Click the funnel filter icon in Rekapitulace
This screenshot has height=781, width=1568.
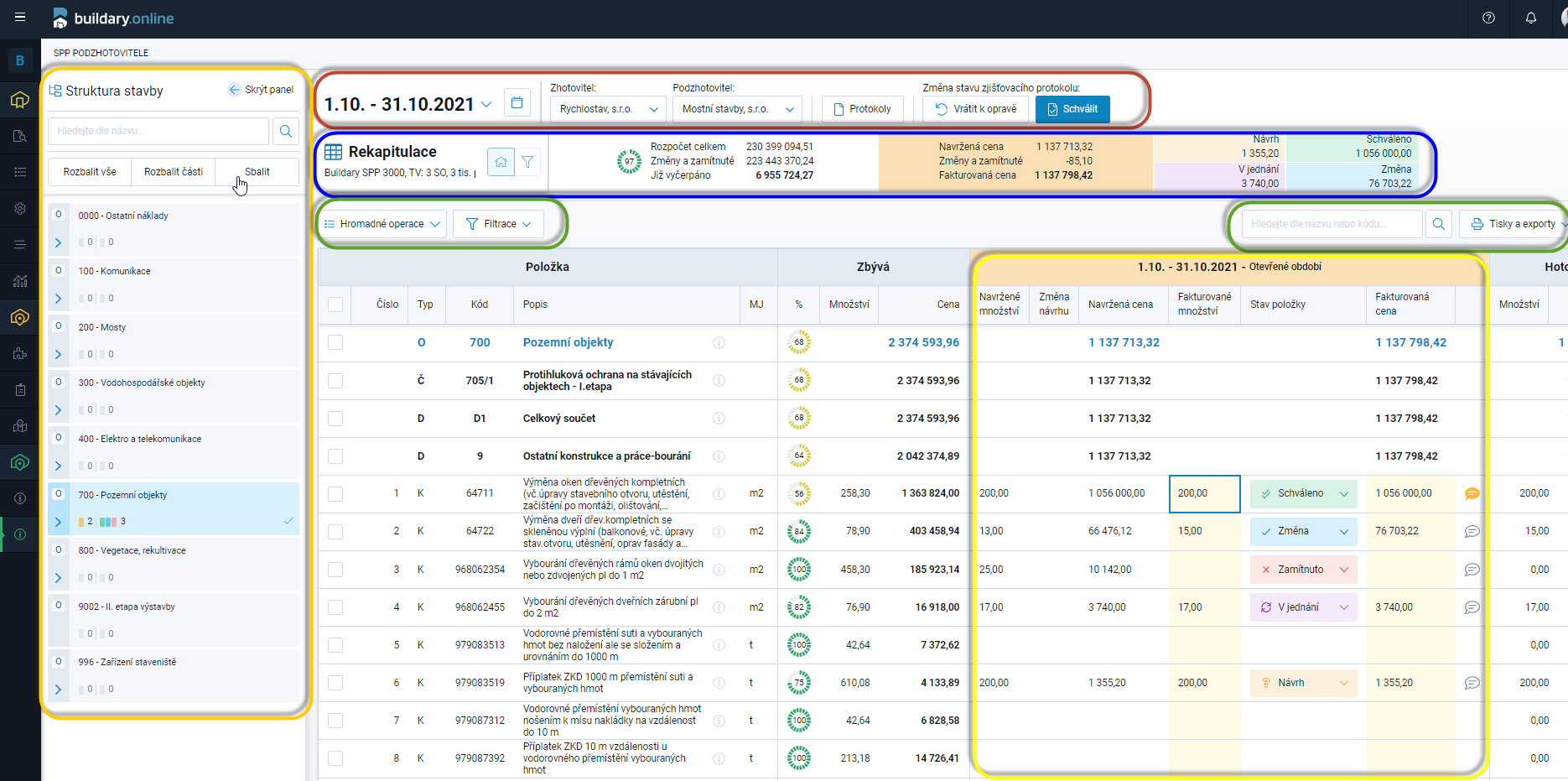pyautogui.click(x=527, y=162)
